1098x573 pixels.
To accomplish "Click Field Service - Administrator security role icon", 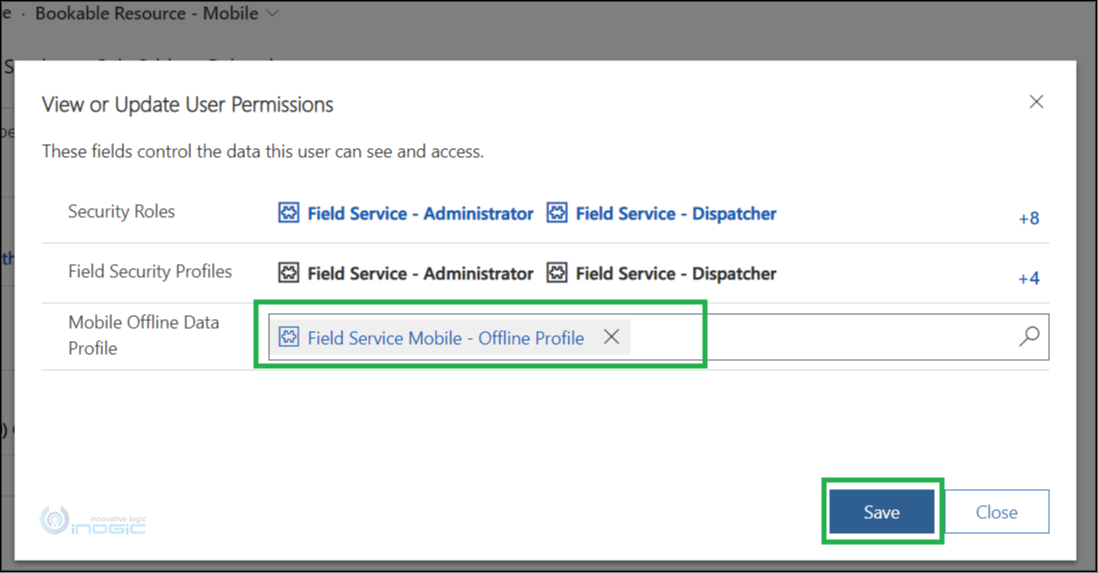I will click(289, 212).
